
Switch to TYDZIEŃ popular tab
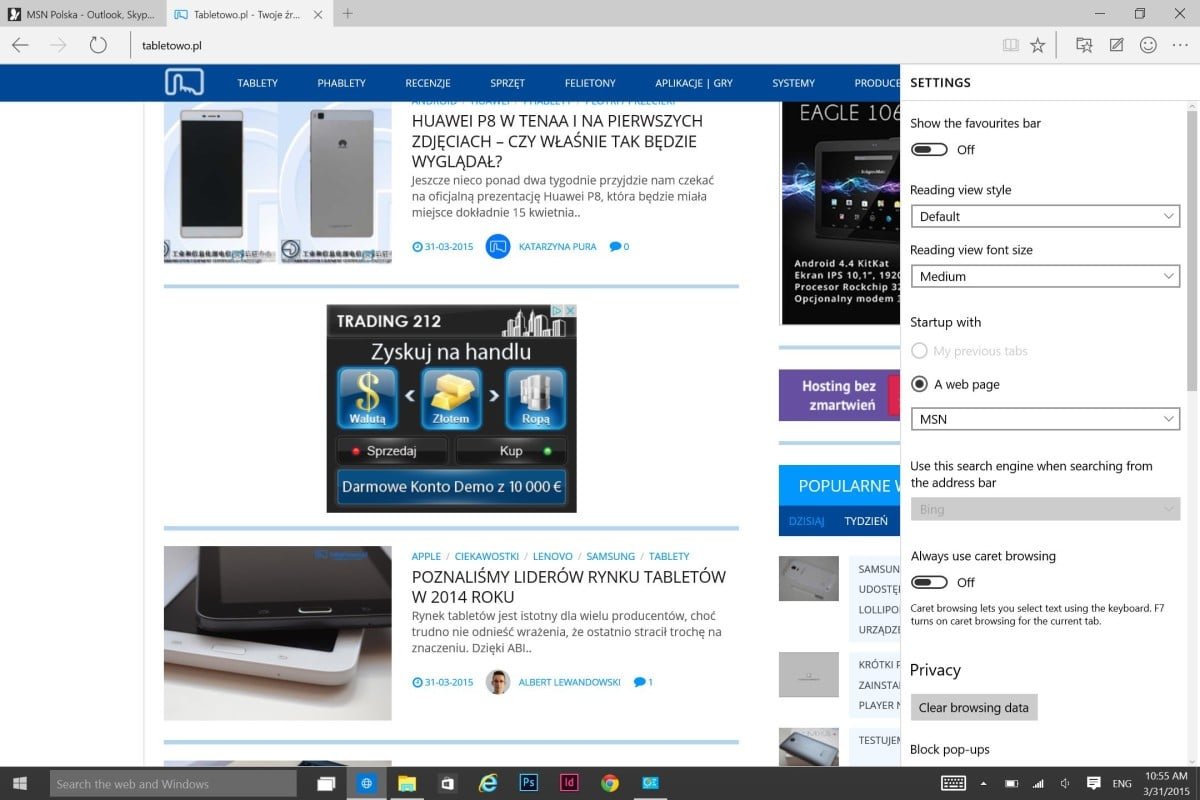pyautogui.click(x=866, y=521)
